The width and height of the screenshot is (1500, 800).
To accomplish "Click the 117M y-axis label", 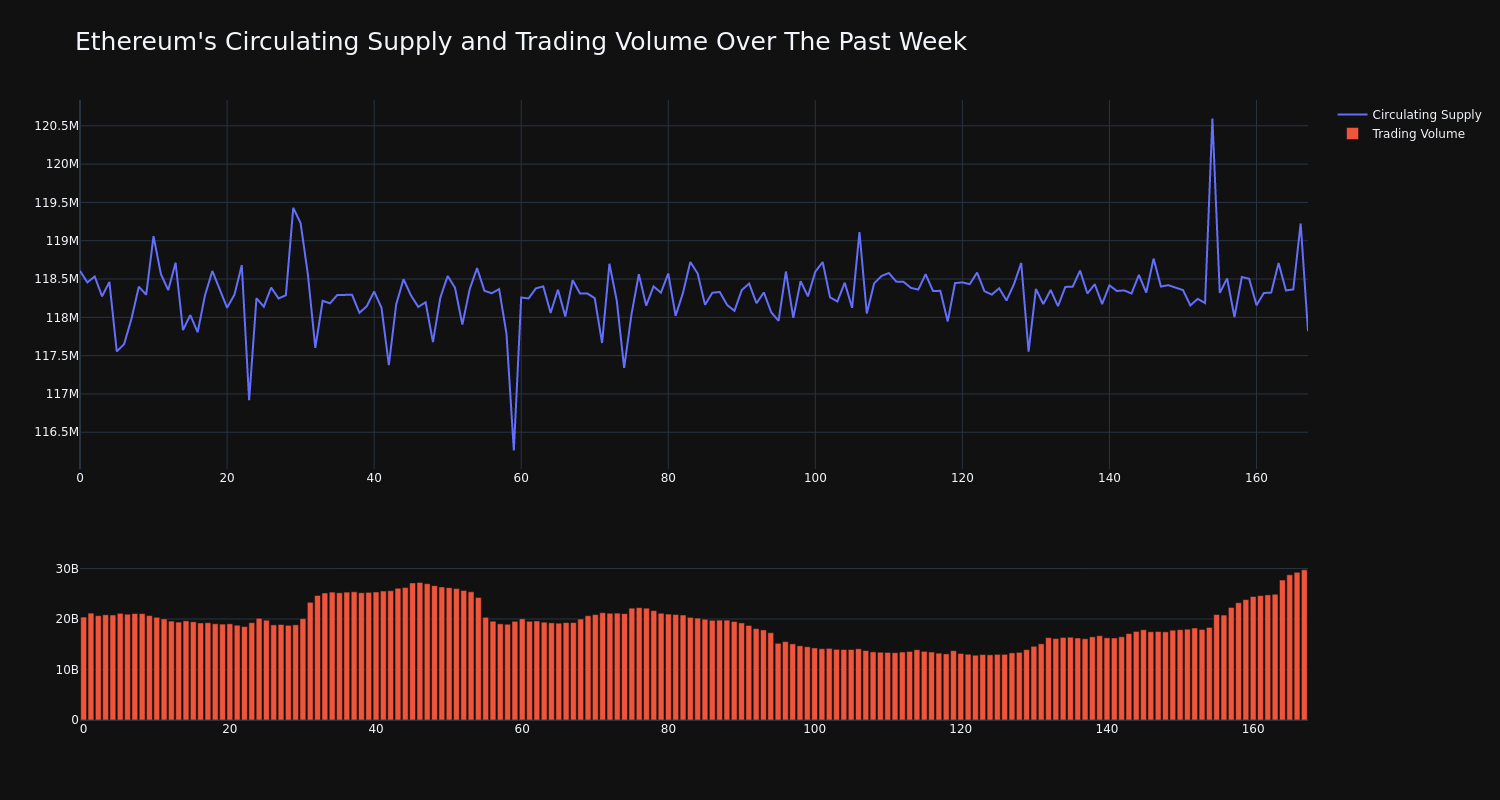I will [62, 394].
